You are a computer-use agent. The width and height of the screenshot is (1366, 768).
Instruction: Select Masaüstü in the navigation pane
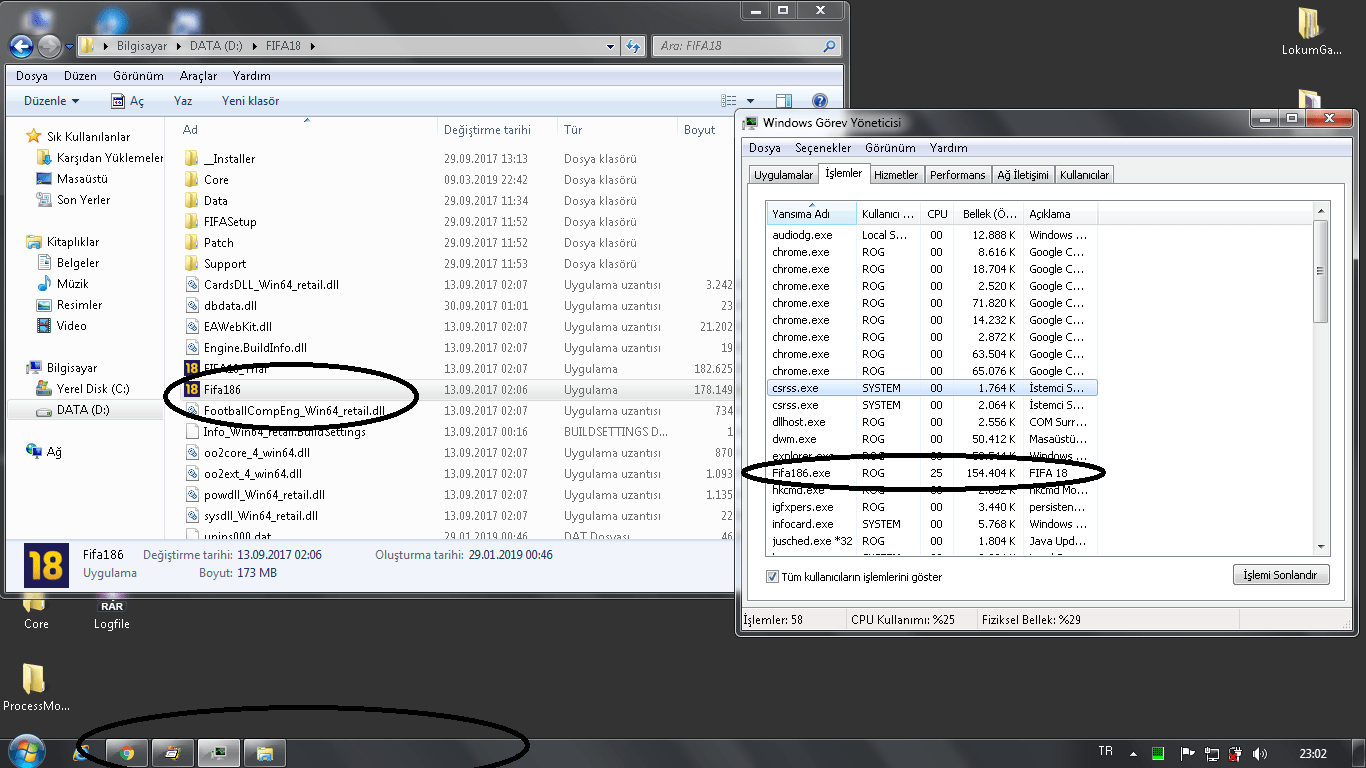(72, 179)
